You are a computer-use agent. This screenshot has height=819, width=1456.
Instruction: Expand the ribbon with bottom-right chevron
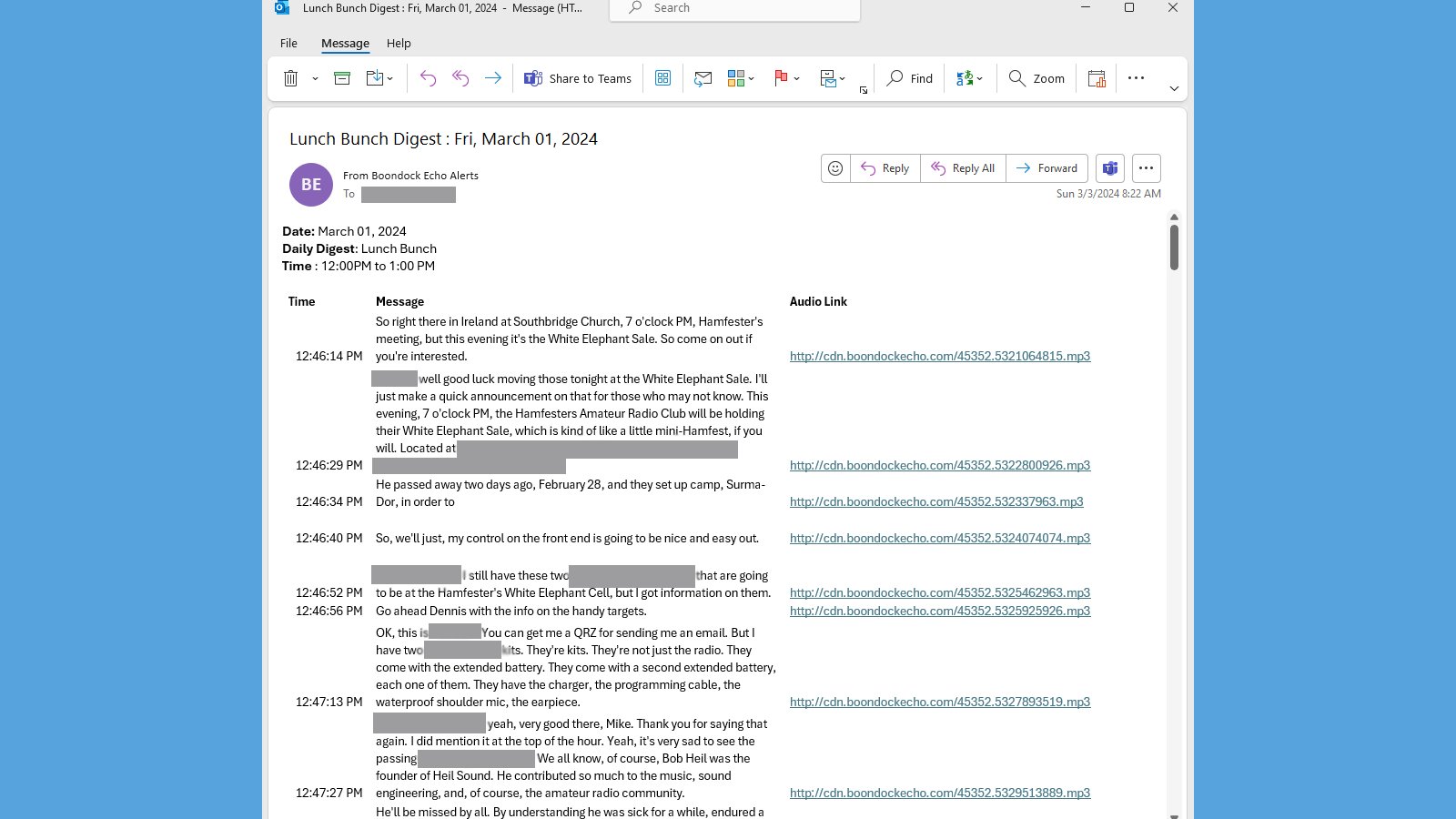point(1174,88)
